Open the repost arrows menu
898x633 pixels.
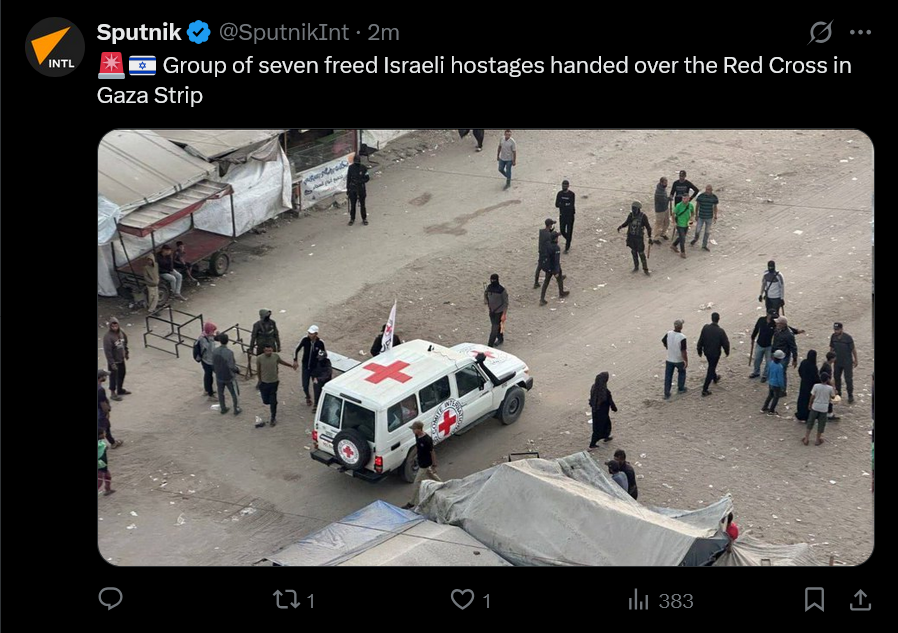point(286,600)
